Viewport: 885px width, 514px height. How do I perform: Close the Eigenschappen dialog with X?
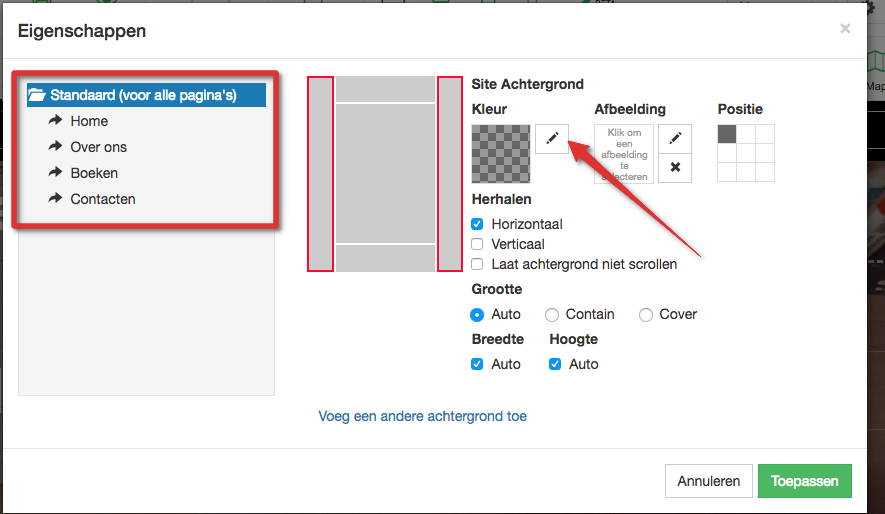(845, 29)
